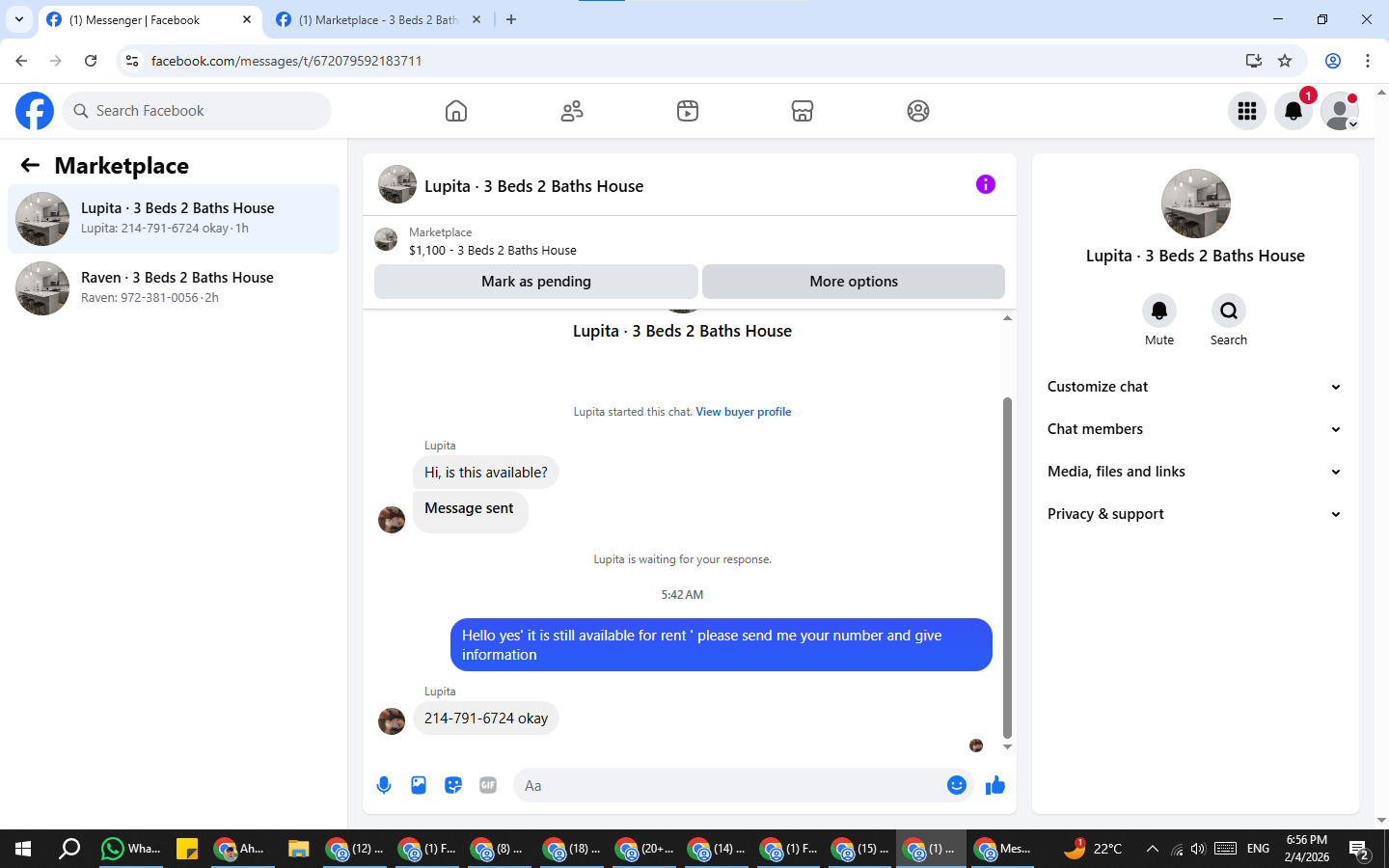Image resolution: width=1389 pixels, height=868 pixels.
Task: Open Sticky Notes from the taskbar
Action: 187,849
